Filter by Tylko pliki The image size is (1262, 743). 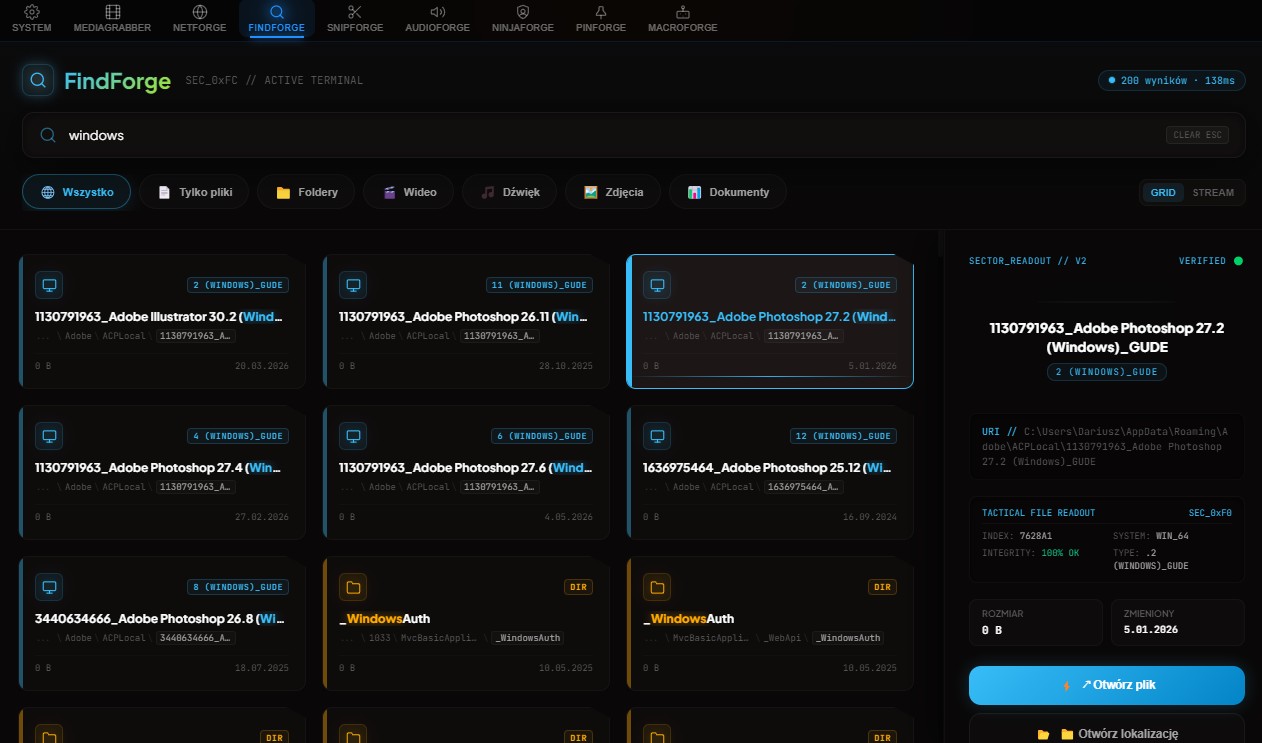(x=195, y=192)
